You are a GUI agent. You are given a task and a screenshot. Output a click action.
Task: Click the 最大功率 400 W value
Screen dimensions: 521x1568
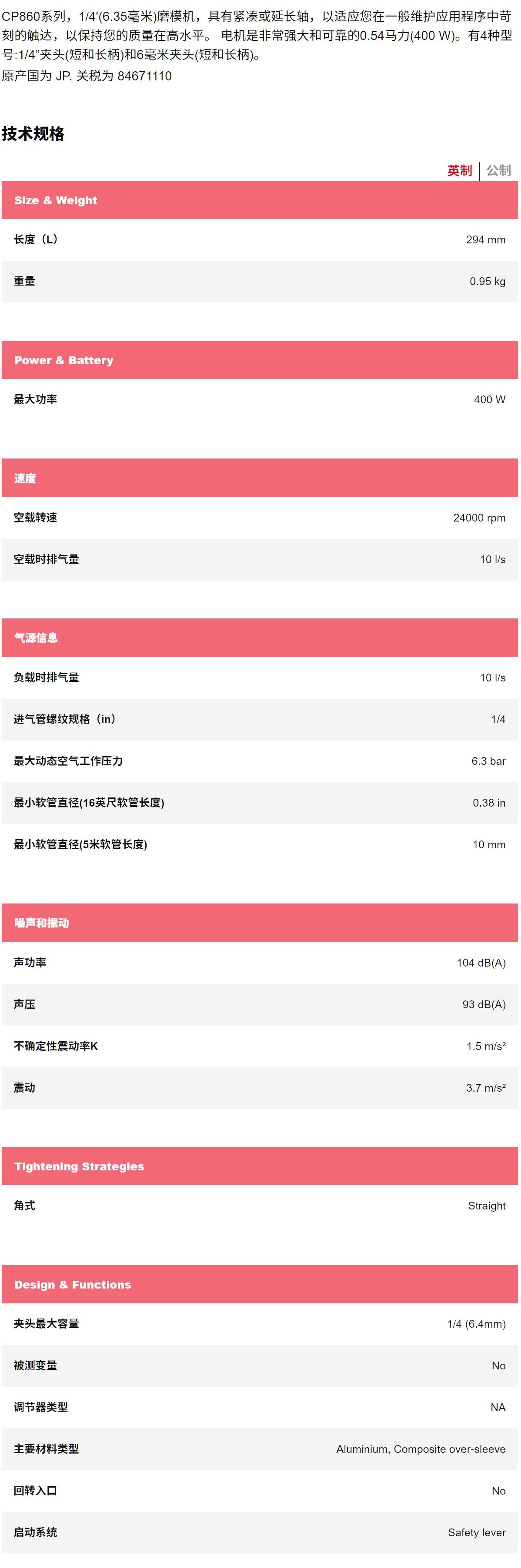tap(489, 400)
